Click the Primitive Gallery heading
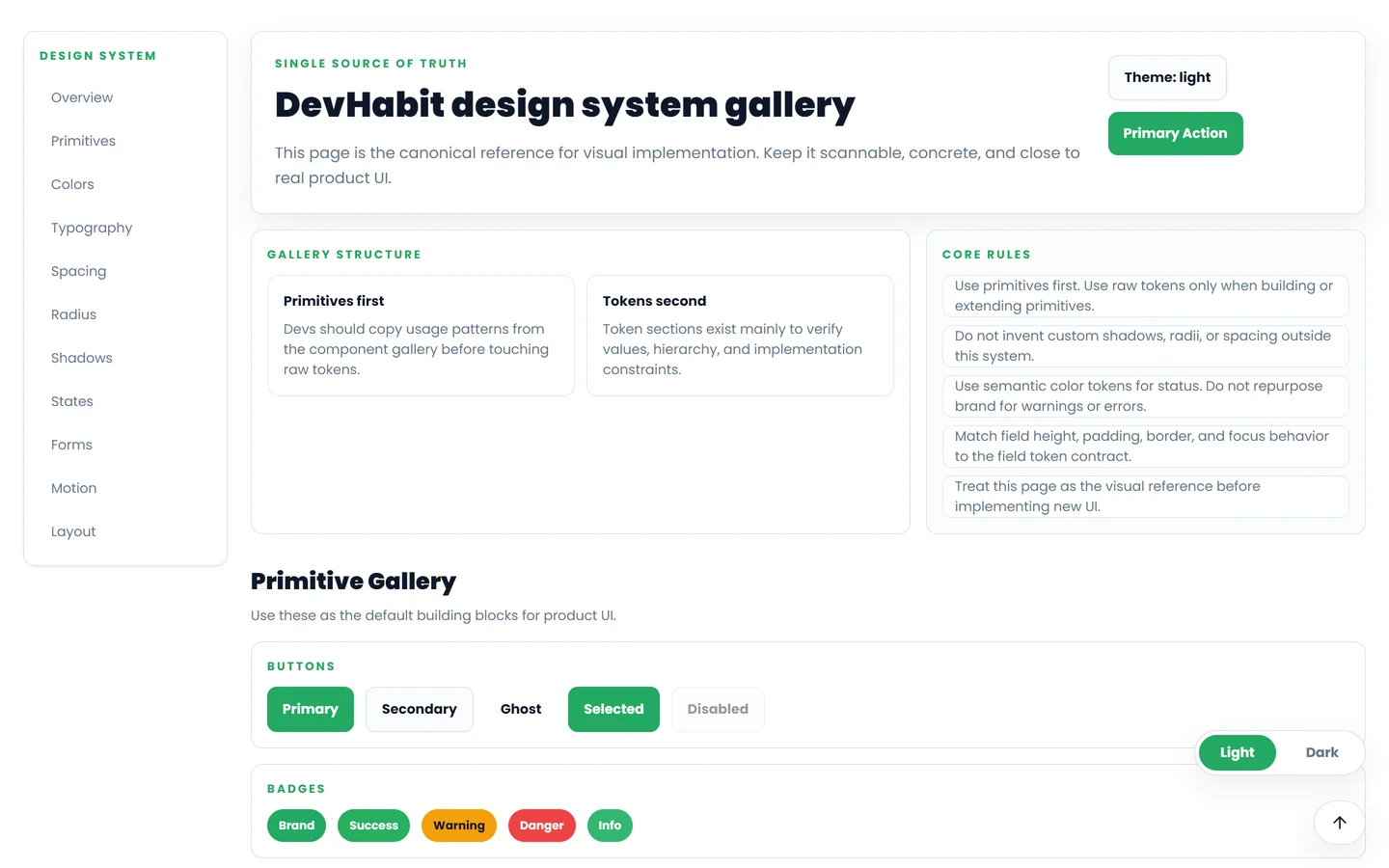 pyautogui.click(x=353, y=581)
